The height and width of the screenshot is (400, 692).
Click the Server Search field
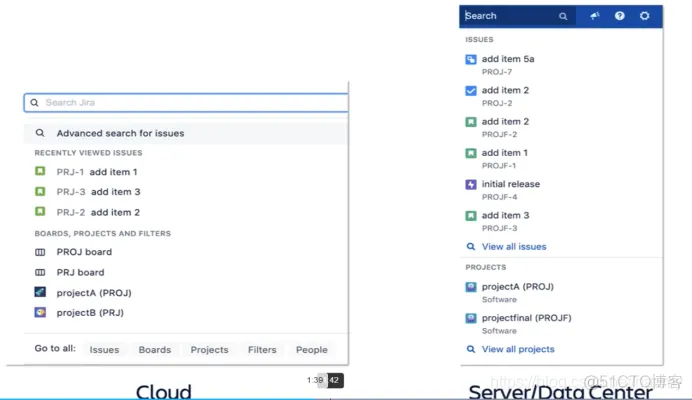[518, 16]
